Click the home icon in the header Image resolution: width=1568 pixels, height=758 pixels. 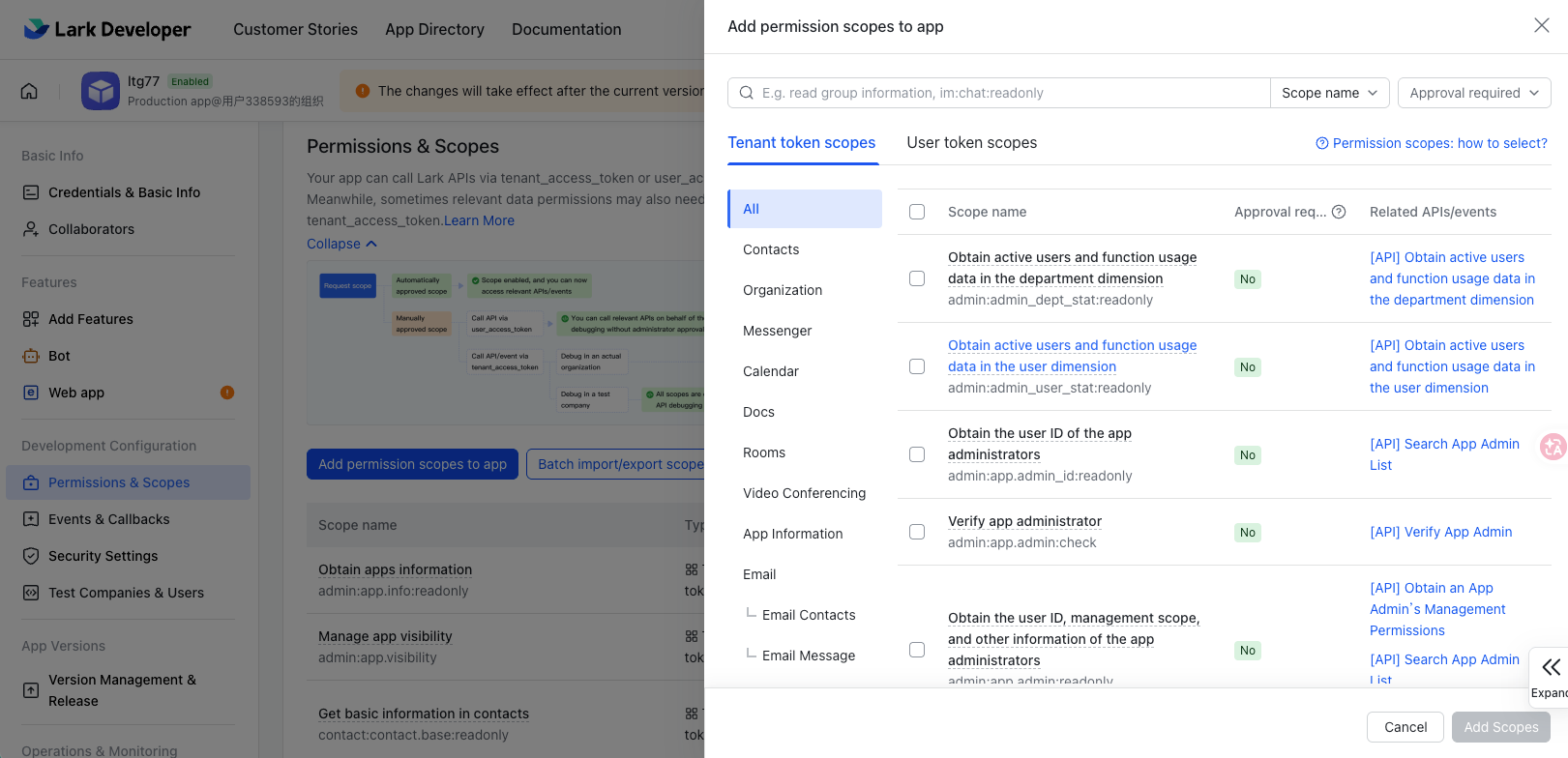coord(29,91)
